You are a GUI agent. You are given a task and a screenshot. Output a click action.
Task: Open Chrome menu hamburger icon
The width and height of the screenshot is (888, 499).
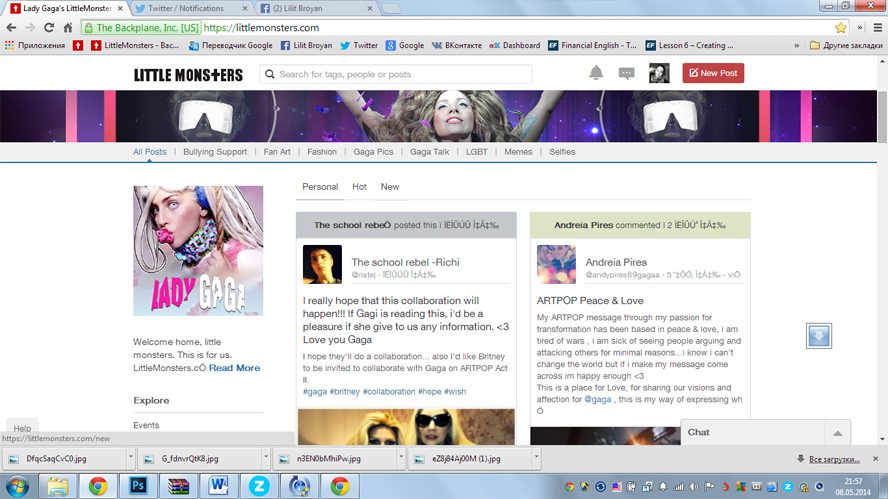coord(878,28)
